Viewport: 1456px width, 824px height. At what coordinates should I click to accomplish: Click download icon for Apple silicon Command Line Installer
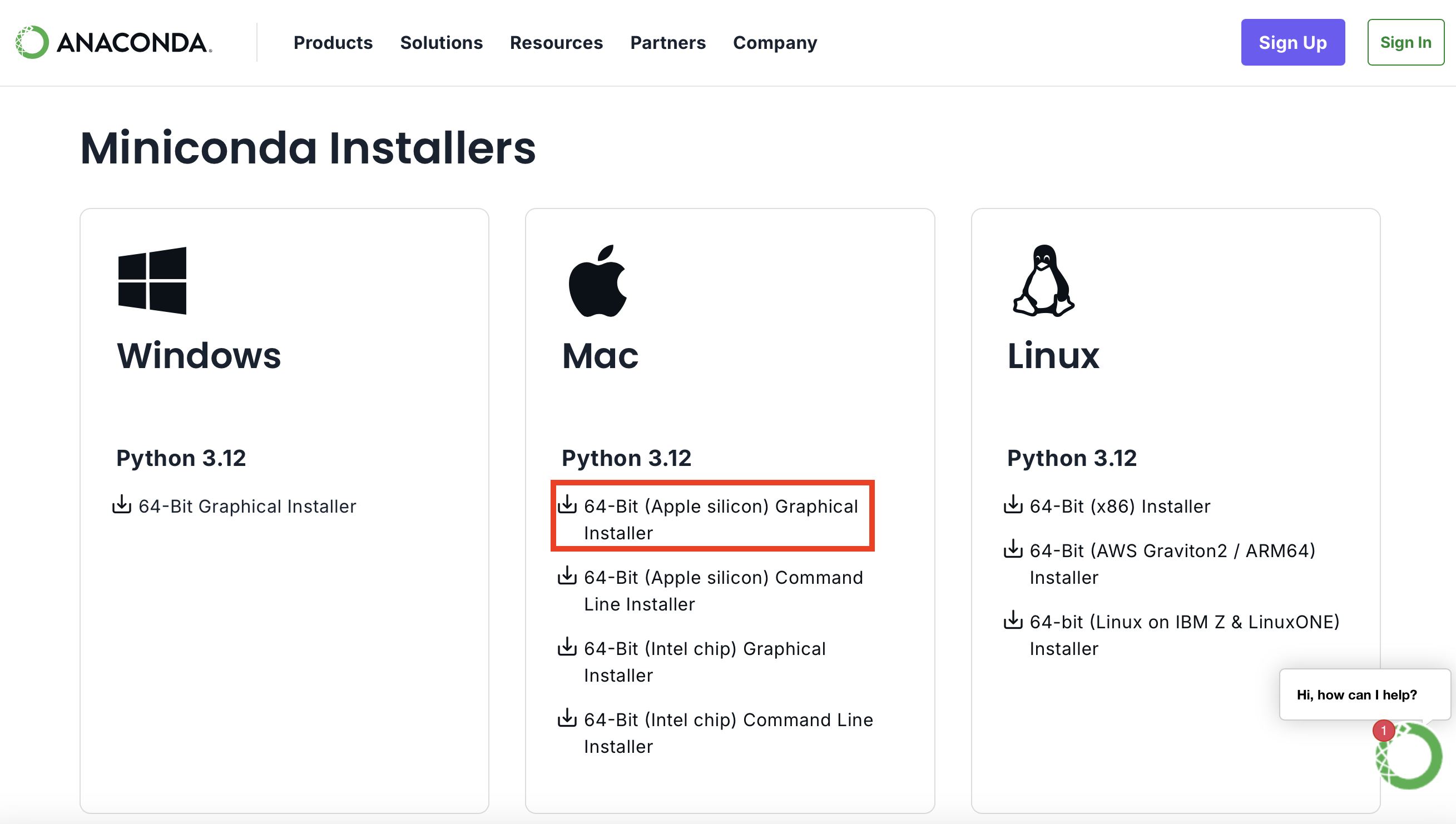point(567,575)
